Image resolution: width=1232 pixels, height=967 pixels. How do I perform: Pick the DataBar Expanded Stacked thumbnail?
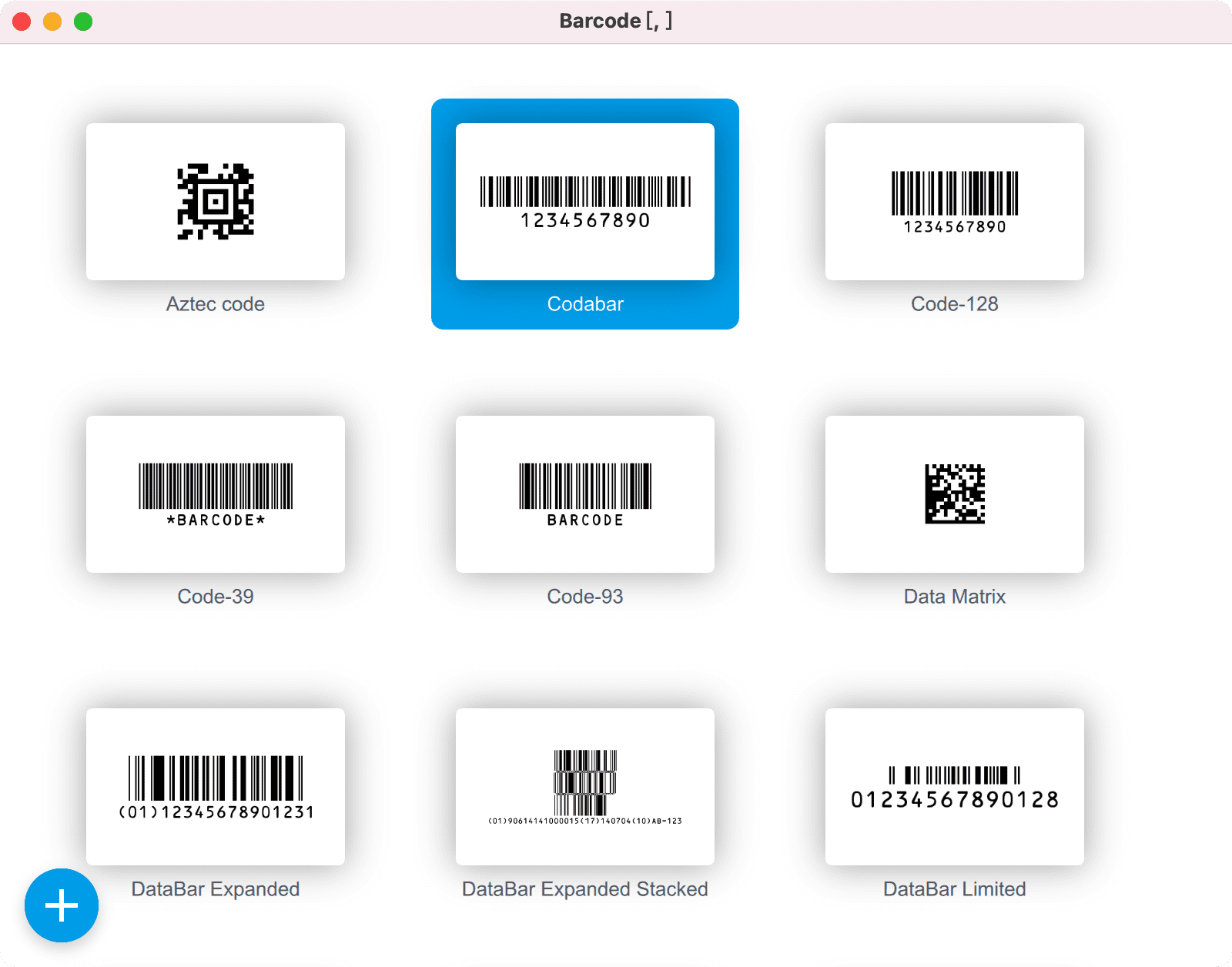[x=585, y=787]
